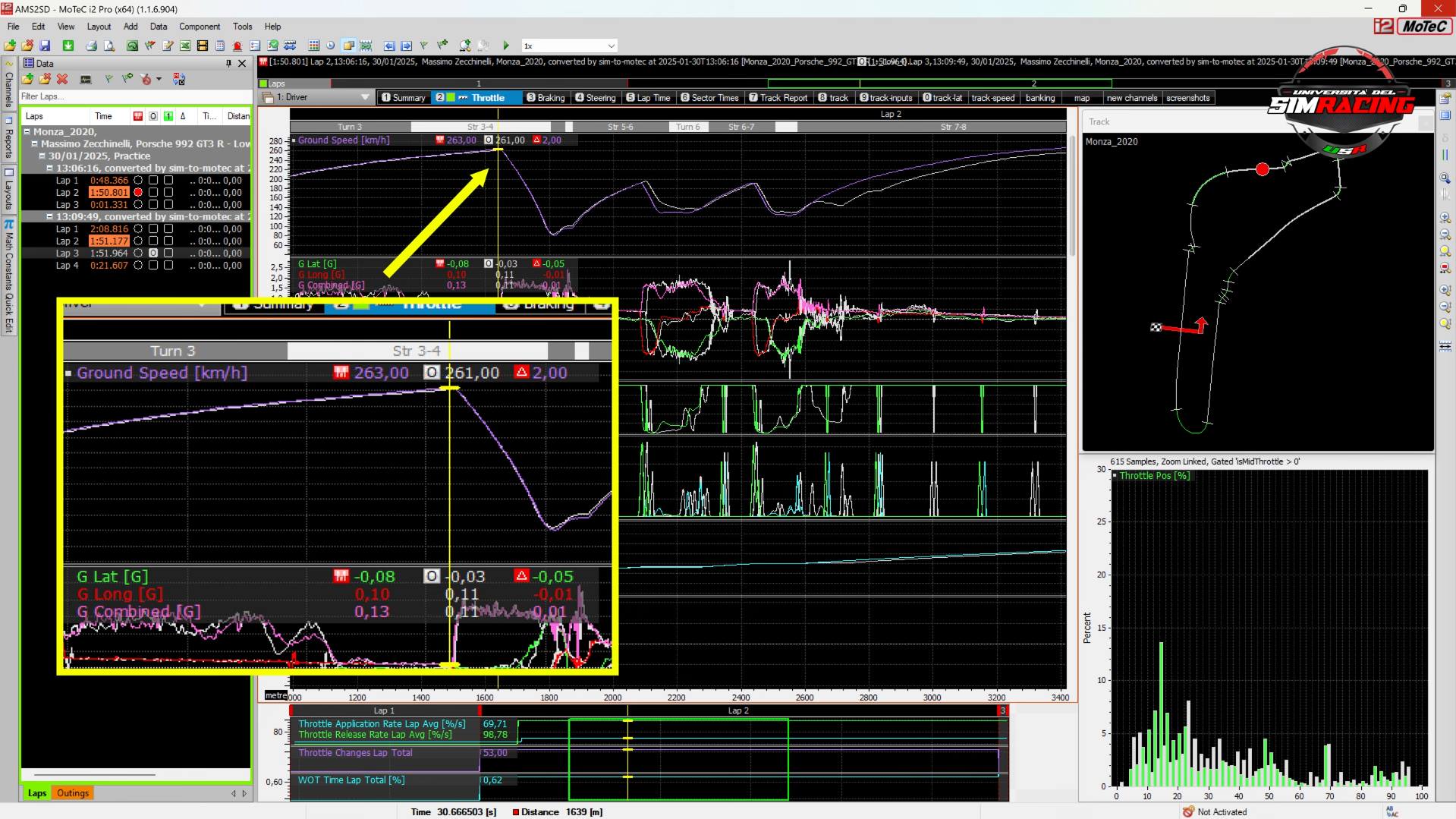Collapse the Monza_2020 tree node
Viewport: 1456px width, 819px height.
click(x=27, y=131)
